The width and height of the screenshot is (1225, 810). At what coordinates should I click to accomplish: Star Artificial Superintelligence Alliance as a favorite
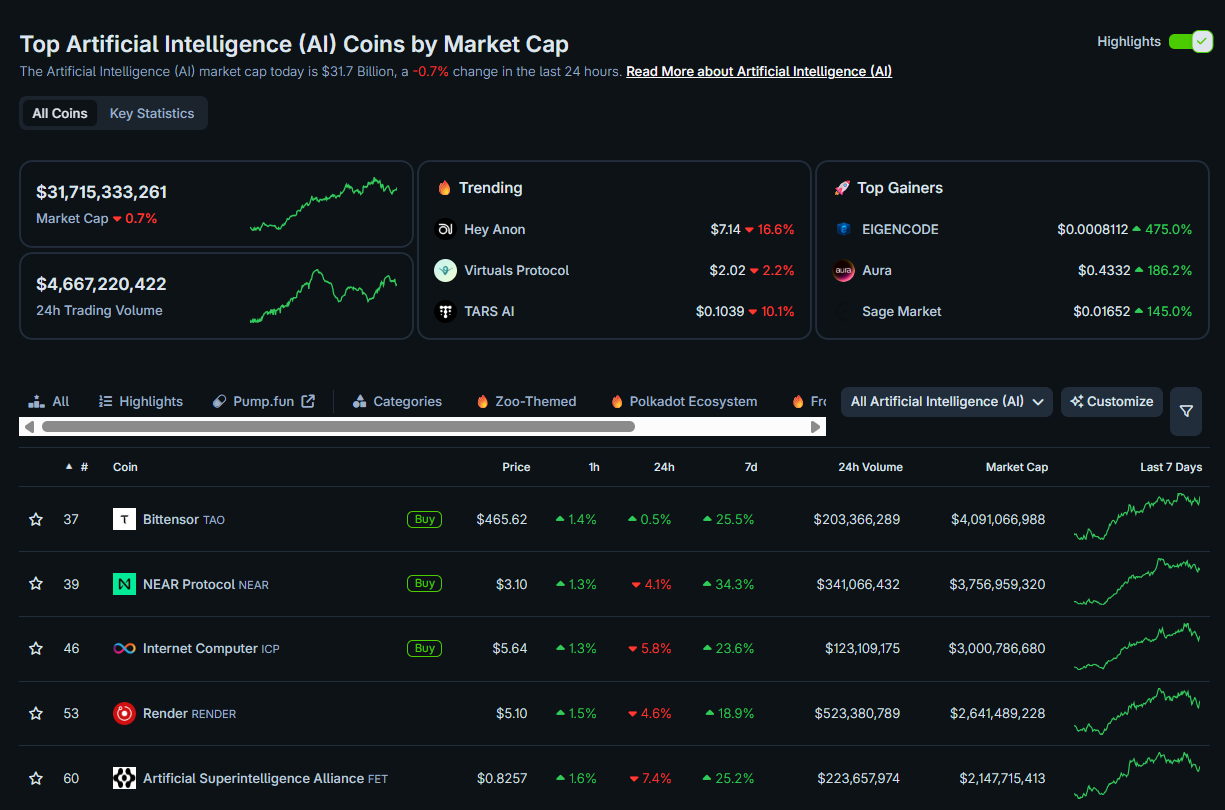(36, 778)
